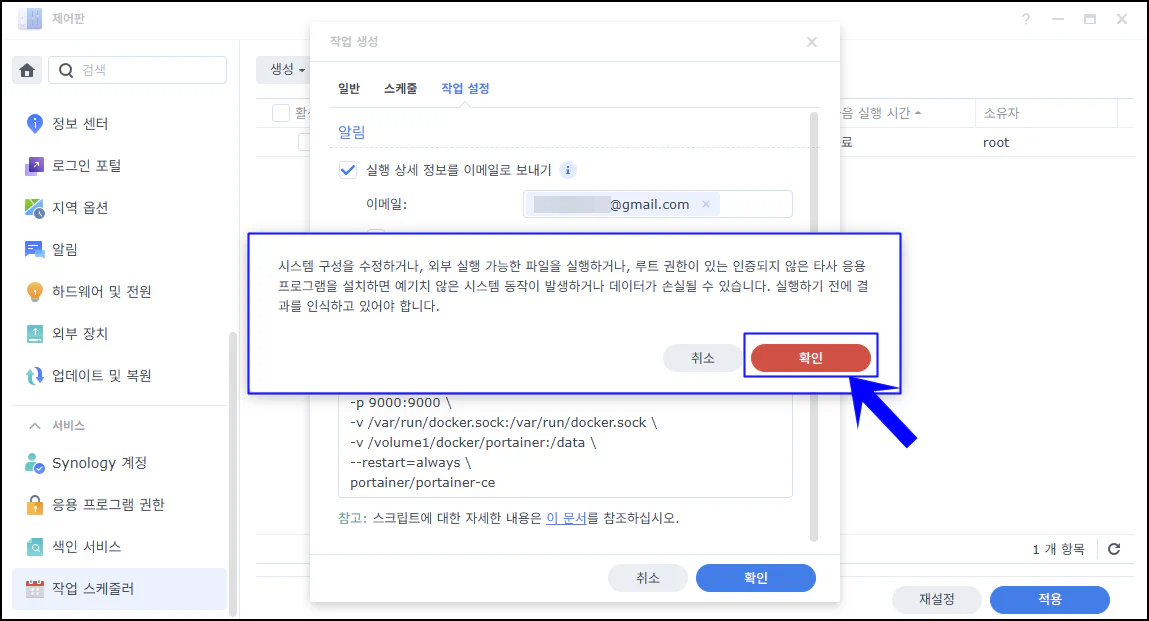Click the help question mark icon
This screenshot has width=1149, height=621.
1026,19
